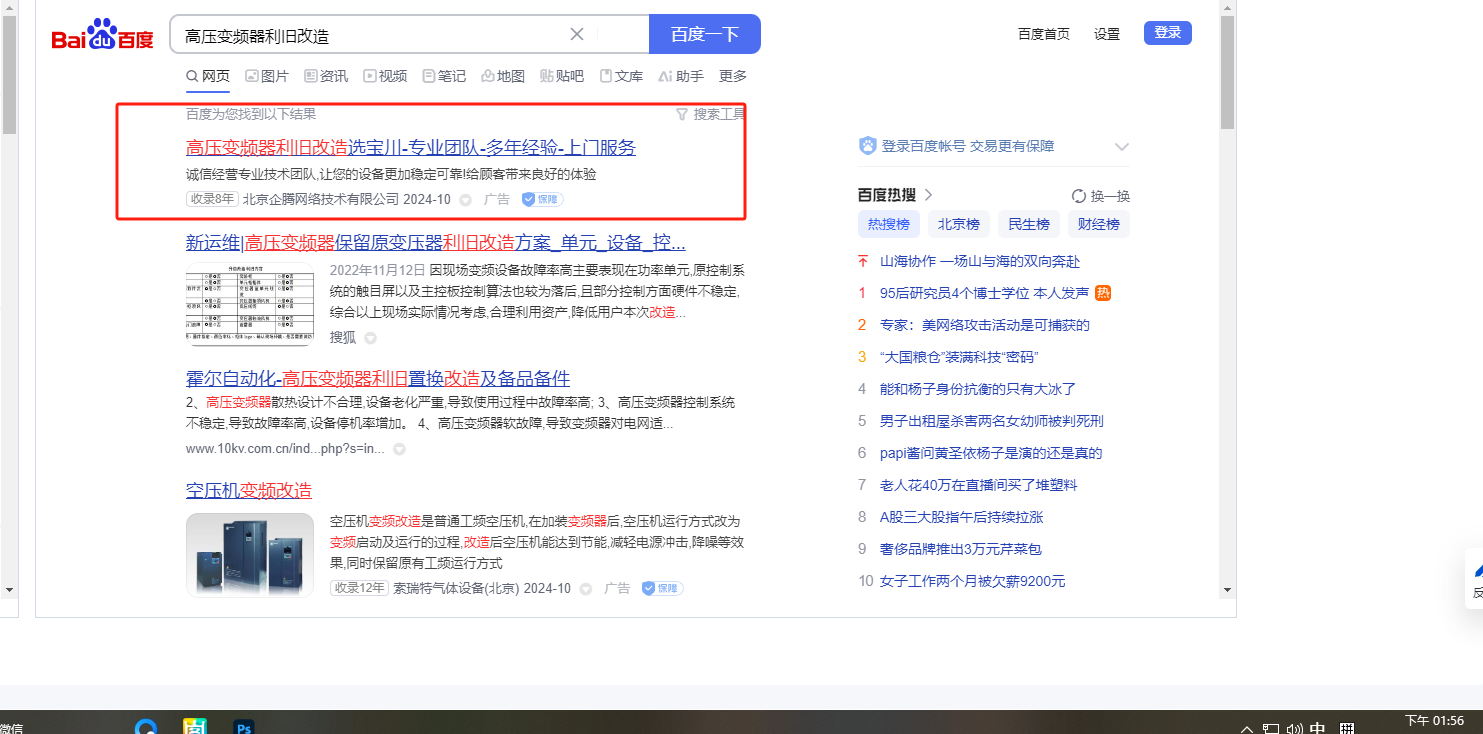1483x734 pixels.
Task: Expand the 登录百度帐号 panel chevron
Action: coord(1121,147)
